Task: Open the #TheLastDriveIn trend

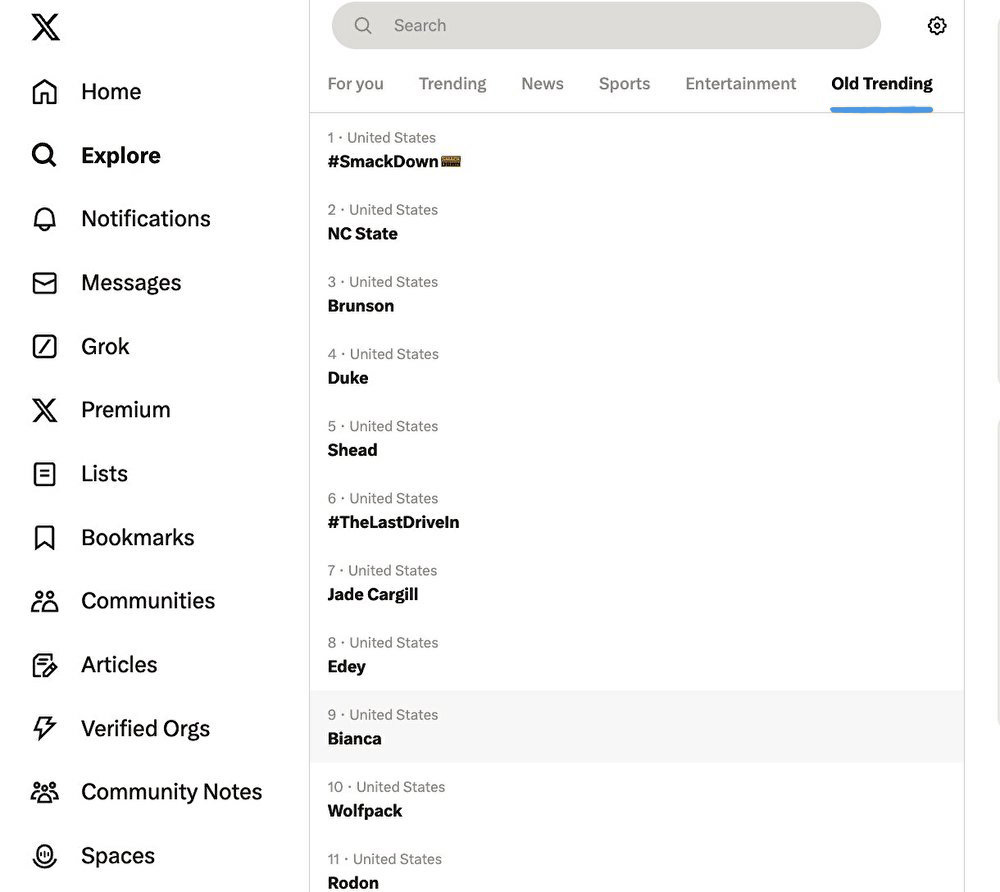Action: point(636,510)
